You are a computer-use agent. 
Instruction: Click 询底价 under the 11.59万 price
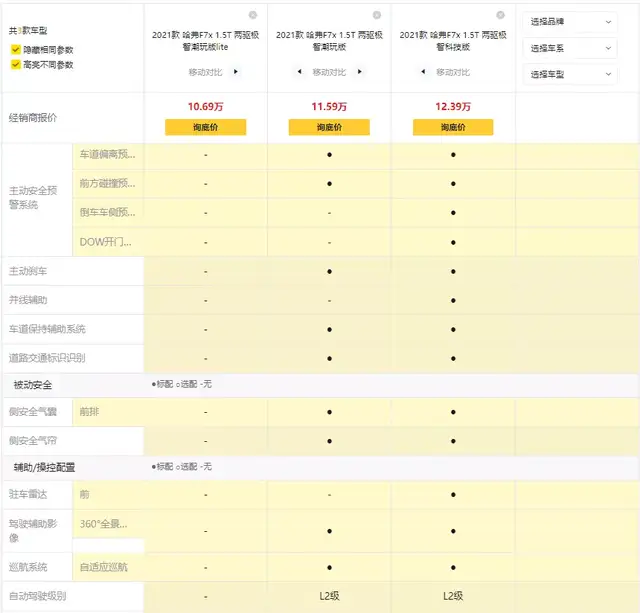click(x=329, y=127)
